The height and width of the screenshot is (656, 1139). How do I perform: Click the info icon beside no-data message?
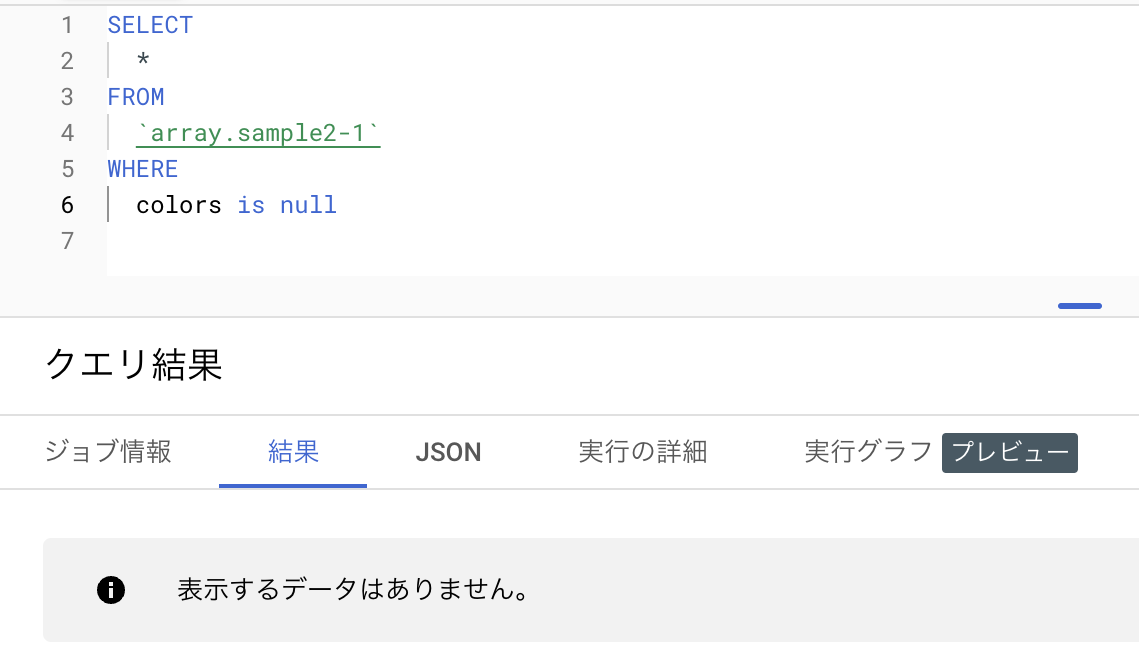tap(111, 590)
